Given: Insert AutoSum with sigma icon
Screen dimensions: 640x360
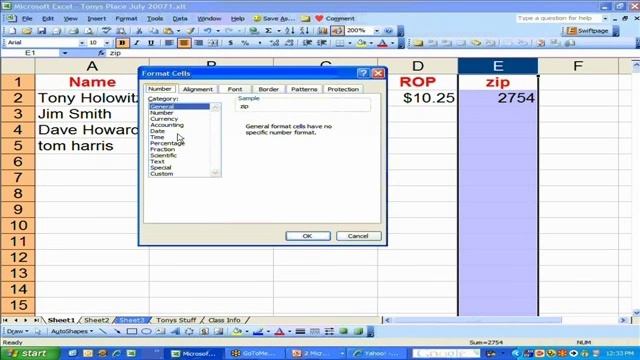Looking at the screenshot, I should tap(269, 31).
